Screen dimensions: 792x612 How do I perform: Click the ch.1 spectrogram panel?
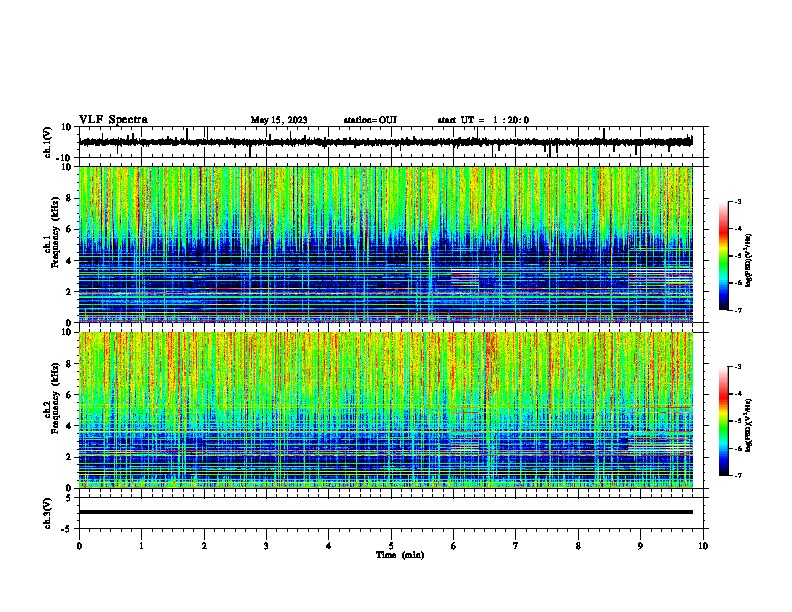pyautogui.click(x=386, y=244)
